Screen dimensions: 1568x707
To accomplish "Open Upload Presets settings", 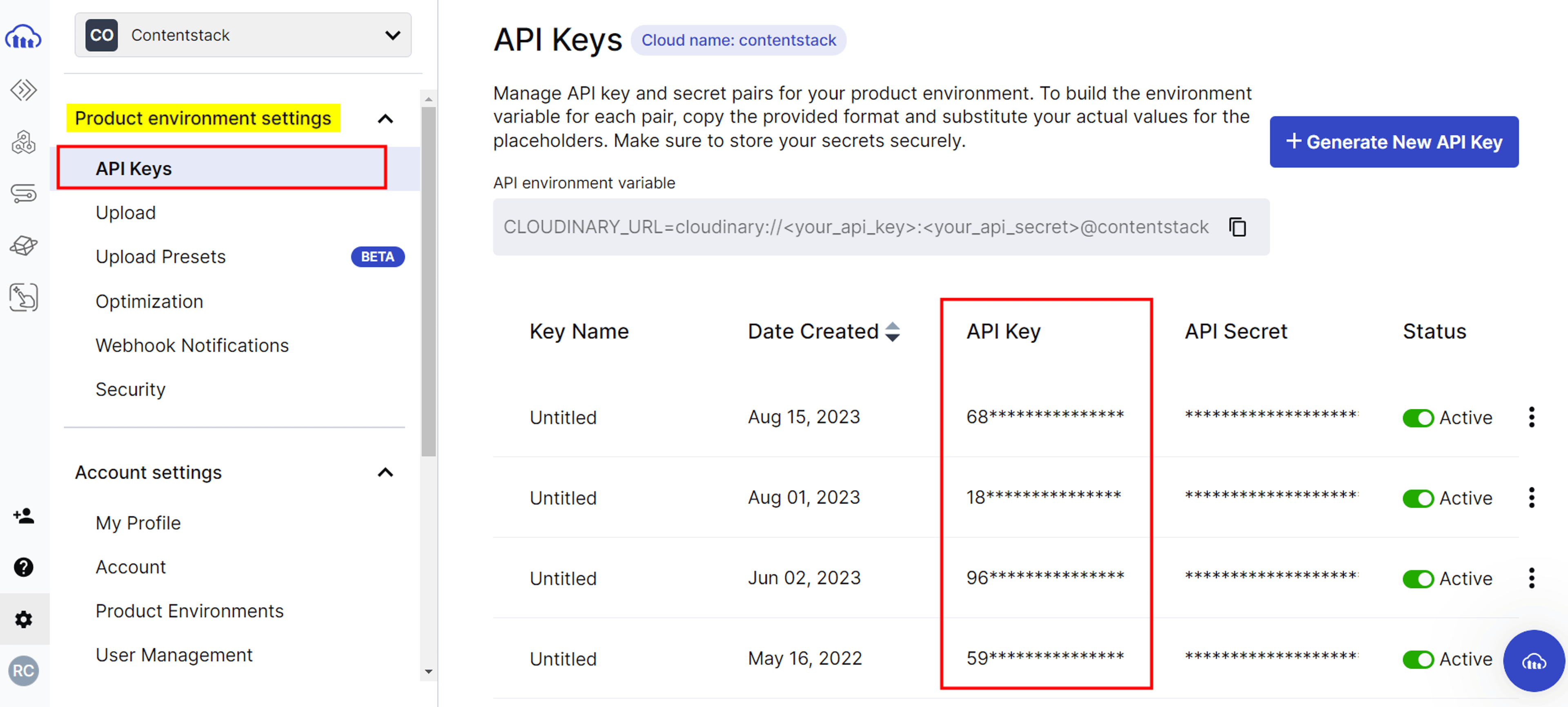I will coord(161,256).
